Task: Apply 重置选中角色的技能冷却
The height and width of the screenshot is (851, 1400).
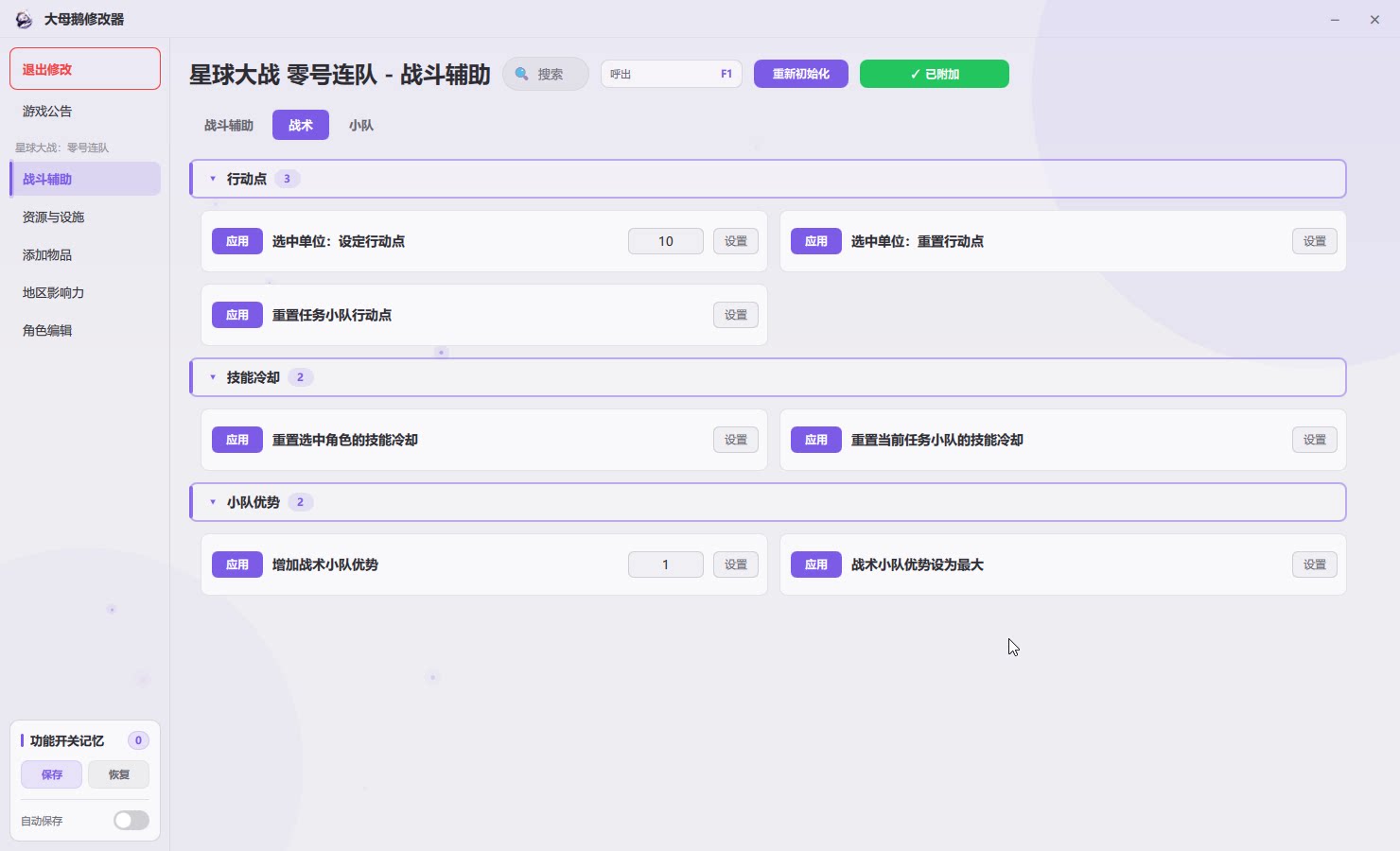Action: click(237, 440)
